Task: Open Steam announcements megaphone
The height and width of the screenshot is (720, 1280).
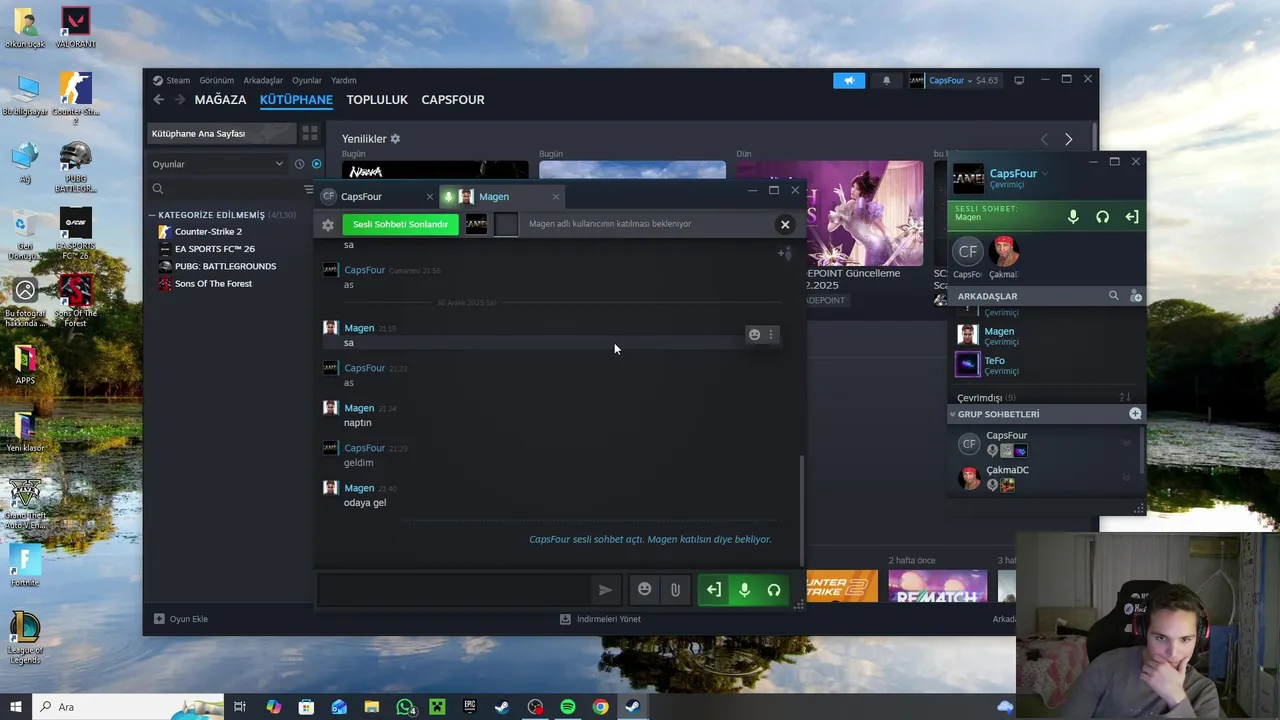Action: tap(849, 81)
